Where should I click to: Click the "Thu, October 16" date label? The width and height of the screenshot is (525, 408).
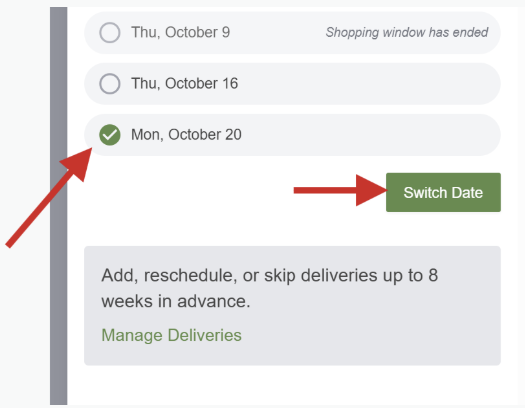184,84
